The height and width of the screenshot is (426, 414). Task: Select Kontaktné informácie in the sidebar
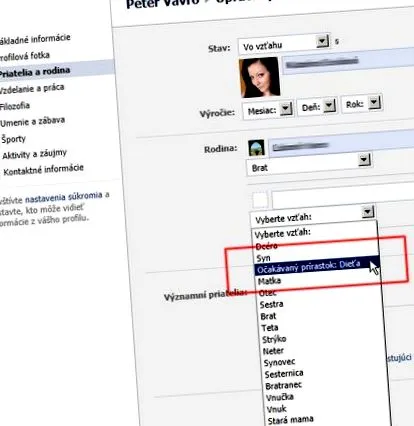43,169
